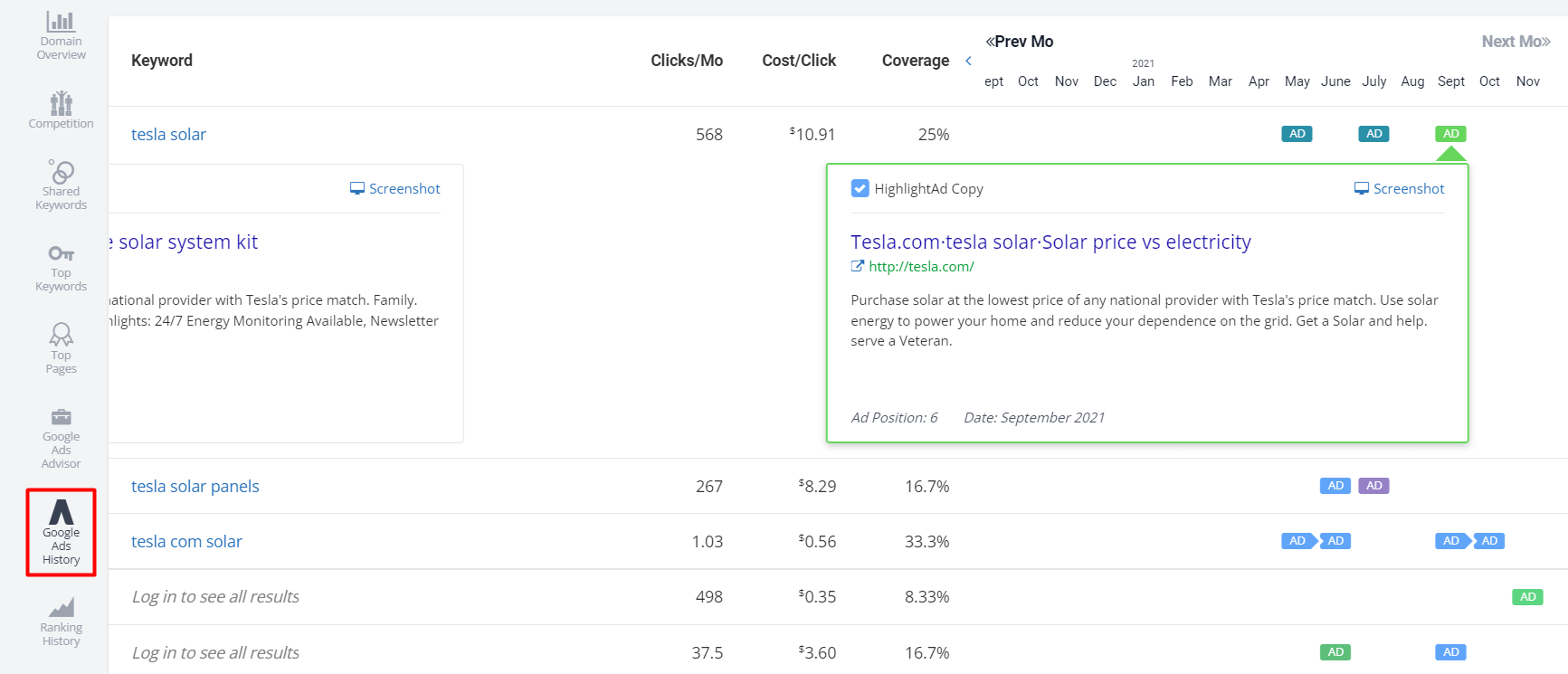
Task: Sort by Cost/Click column header
Action: (799, 61)
